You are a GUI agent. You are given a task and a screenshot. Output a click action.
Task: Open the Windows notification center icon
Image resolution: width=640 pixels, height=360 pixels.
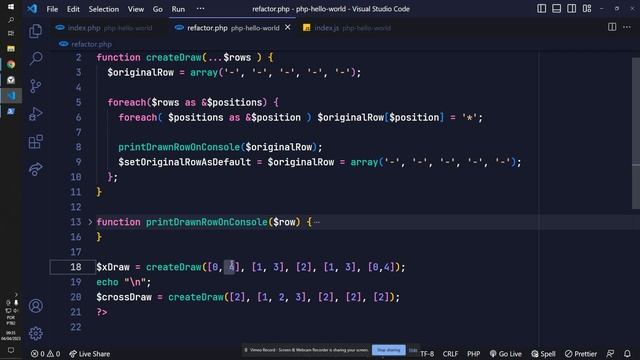pyautogui.click(x=11, y=350)
